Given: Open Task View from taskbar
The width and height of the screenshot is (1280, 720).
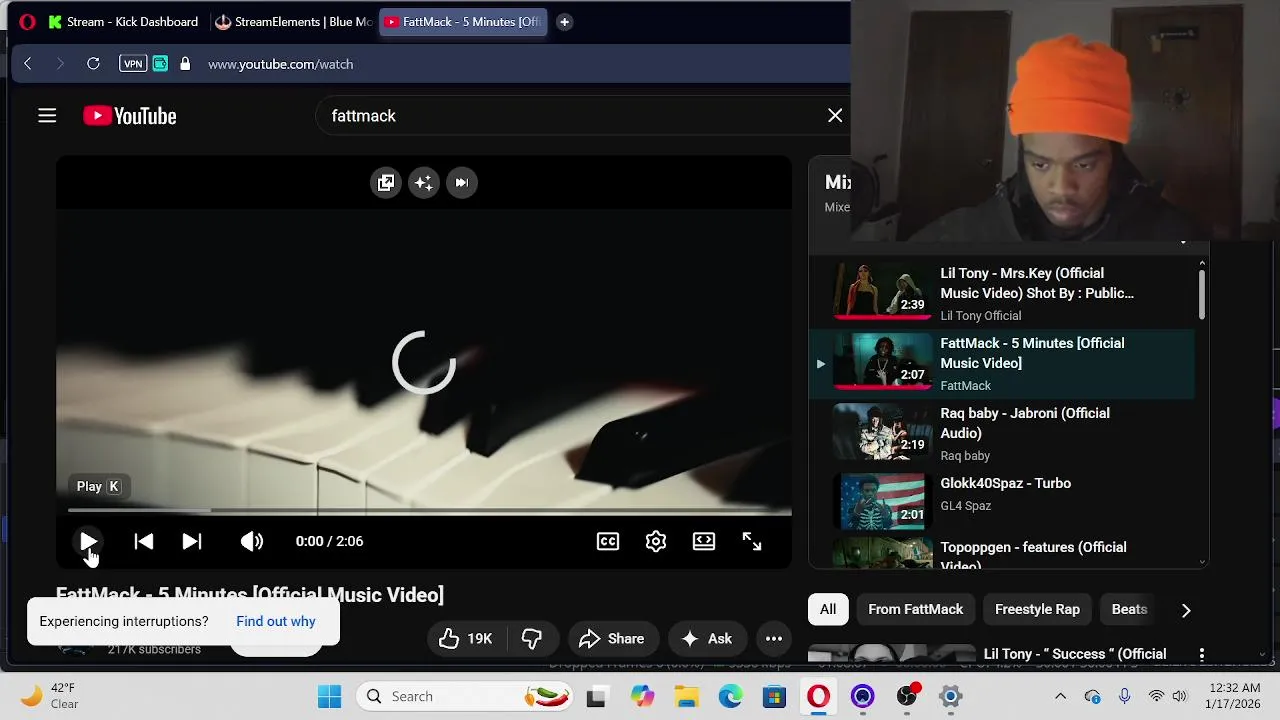Looking at the screenshot, I should pos(596,696).
